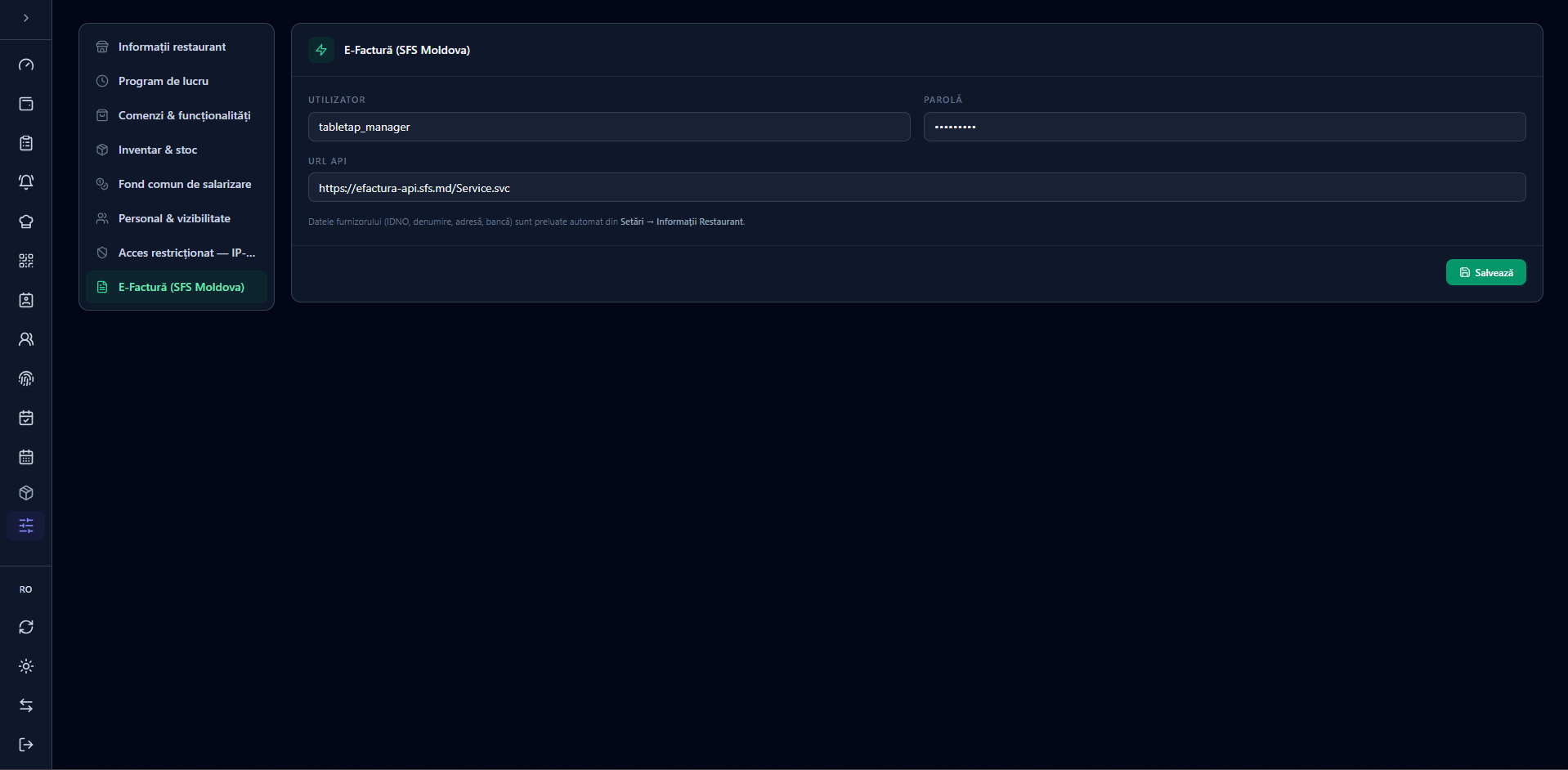The image size is (1568, 770).
Task: Open the box inventory icon in sidebar
Action: (26, 493)
